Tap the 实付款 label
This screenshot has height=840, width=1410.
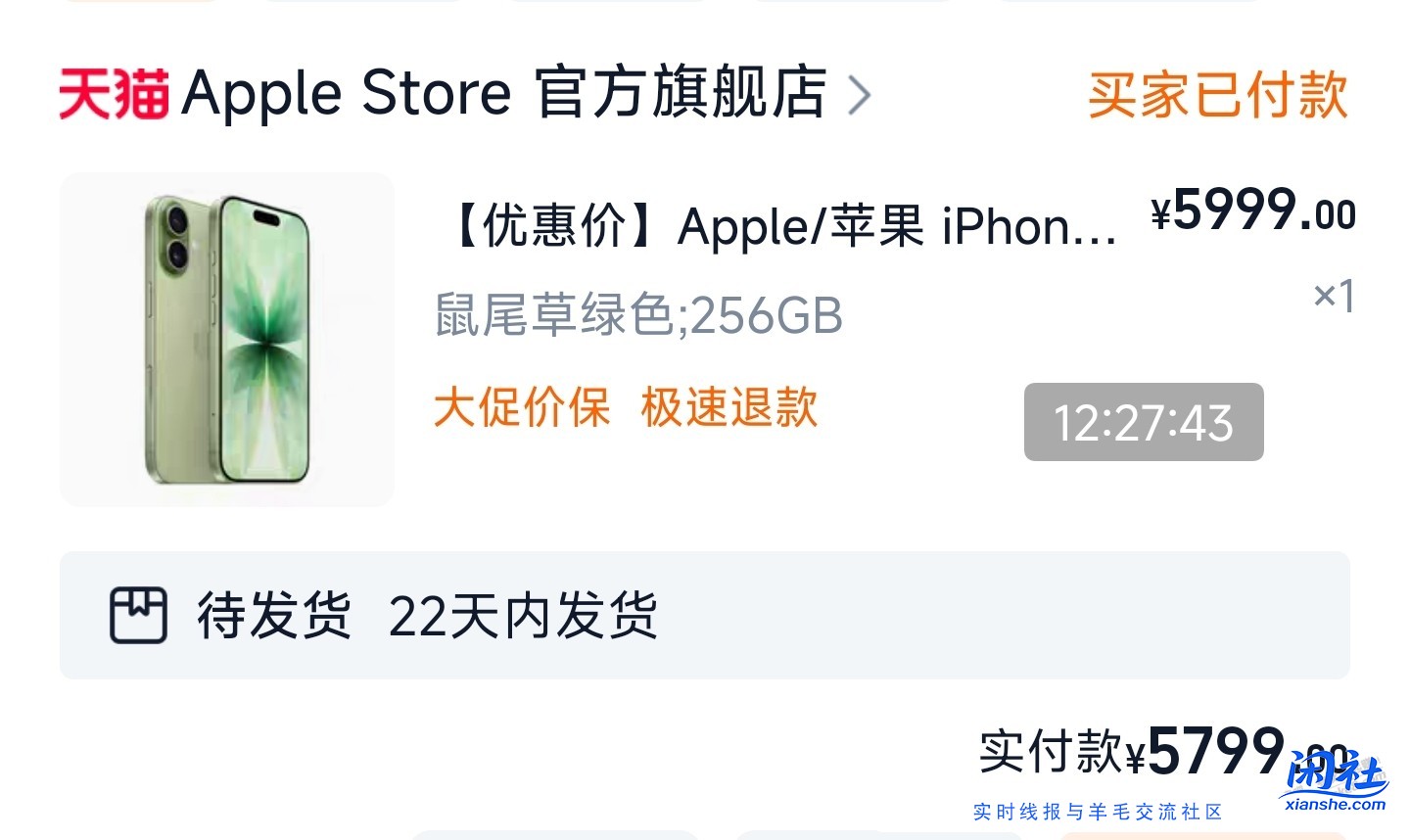(x=1051, y=751)
